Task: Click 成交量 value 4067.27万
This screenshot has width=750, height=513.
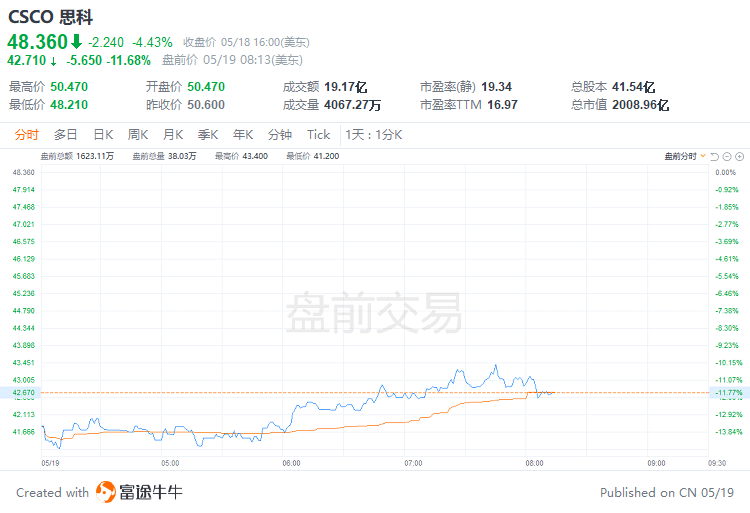Action: click(353, 105)
